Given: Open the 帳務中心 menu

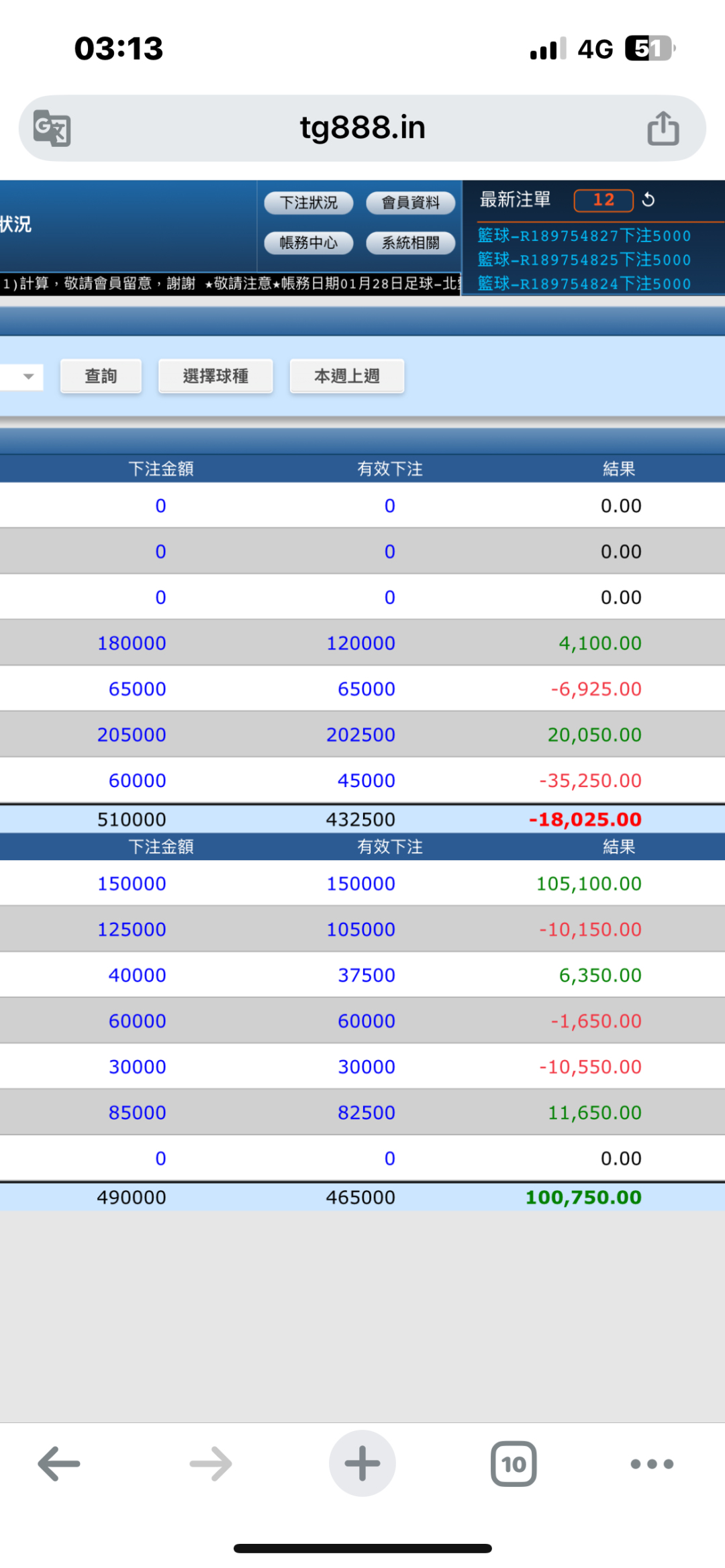Looking at the screenshot, I should [309, 243].
